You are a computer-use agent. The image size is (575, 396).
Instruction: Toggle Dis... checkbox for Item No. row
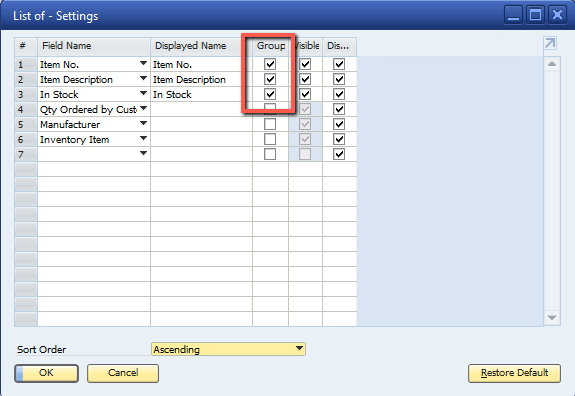(x=339, y=64)
